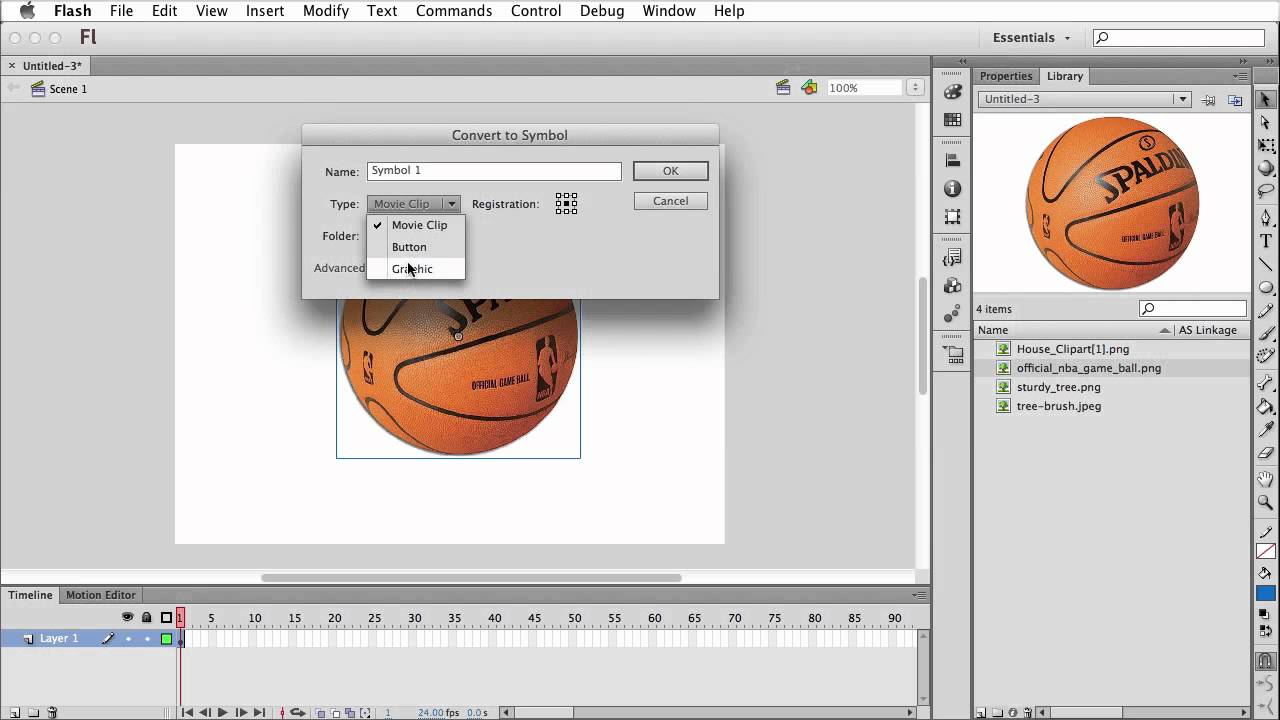Open the Info panel icon
Viewport: 1280px width, 720px height.
click(952, 189)
